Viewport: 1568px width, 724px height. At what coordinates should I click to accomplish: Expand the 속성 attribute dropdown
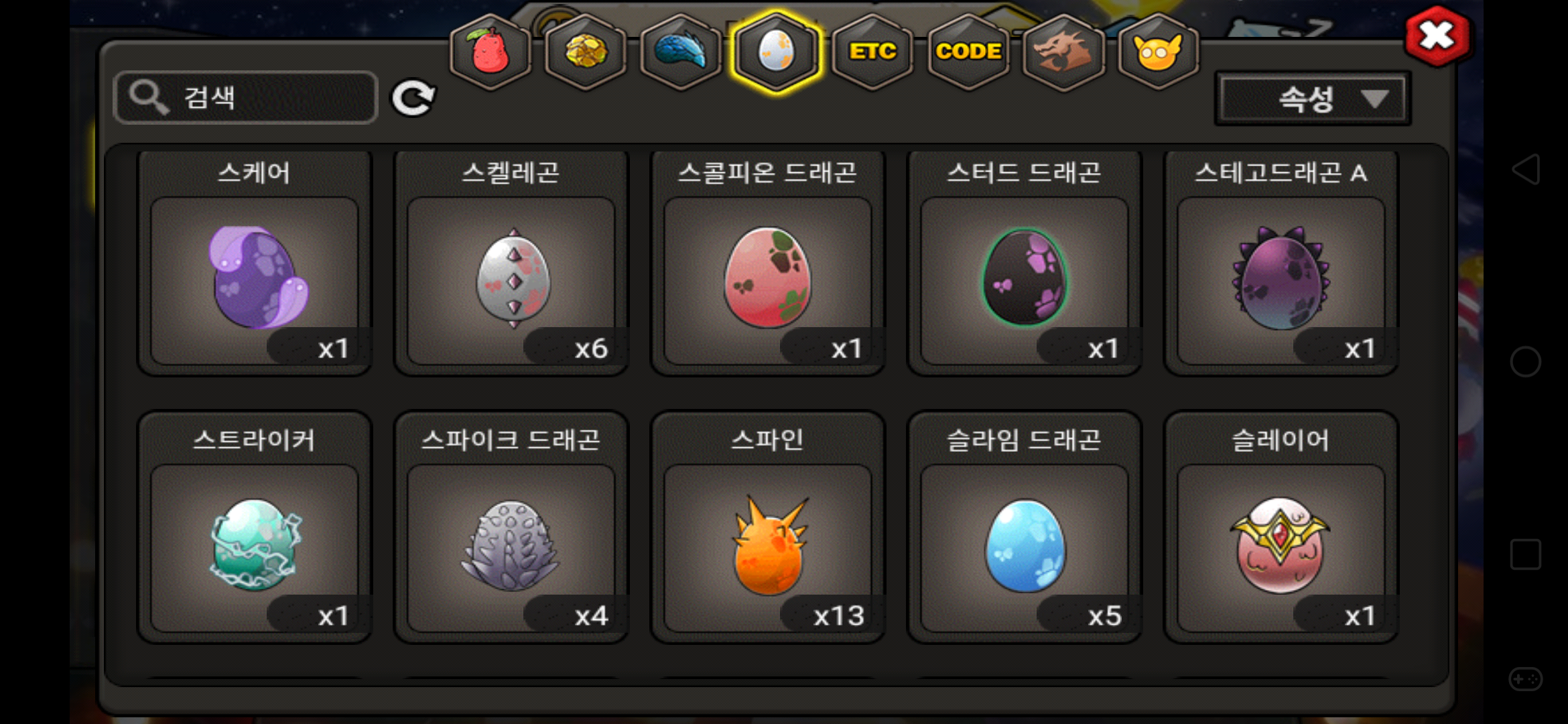coord(1313,99)
